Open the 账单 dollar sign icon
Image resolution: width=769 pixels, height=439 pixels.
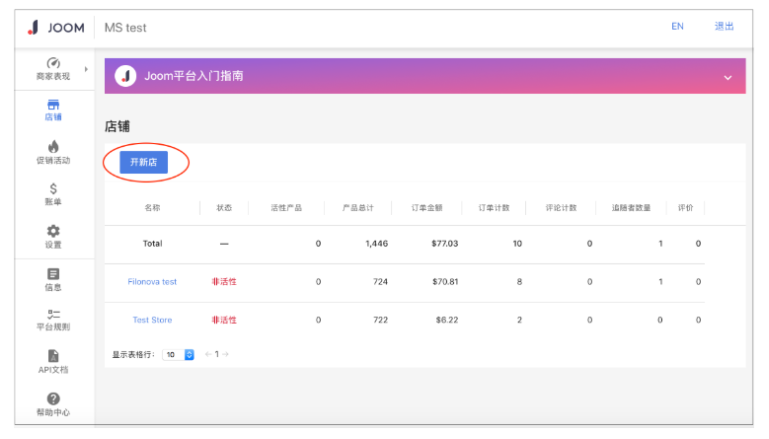coord(53,189)
